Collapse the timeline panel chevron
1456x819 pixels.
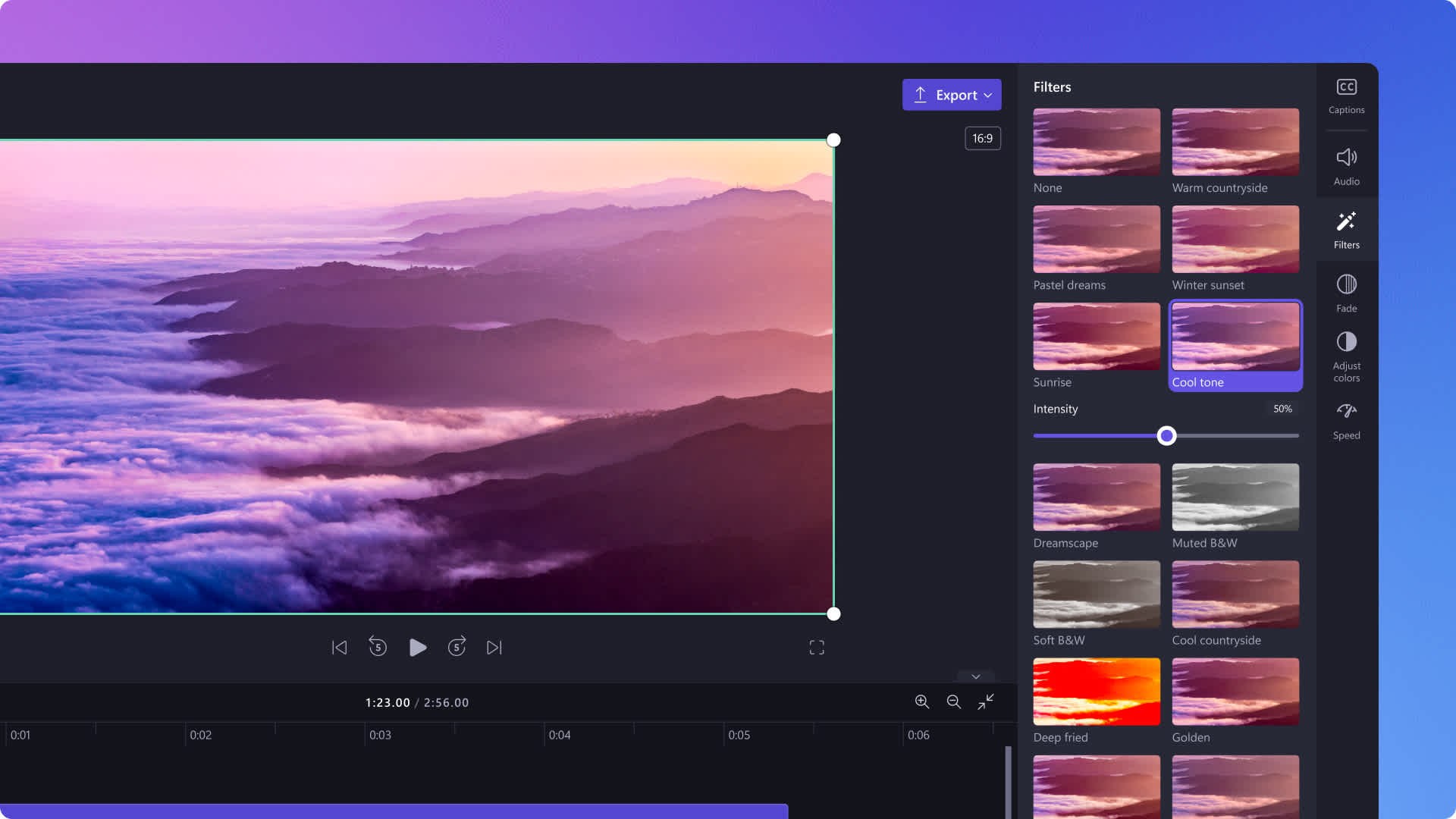(976, 676)
